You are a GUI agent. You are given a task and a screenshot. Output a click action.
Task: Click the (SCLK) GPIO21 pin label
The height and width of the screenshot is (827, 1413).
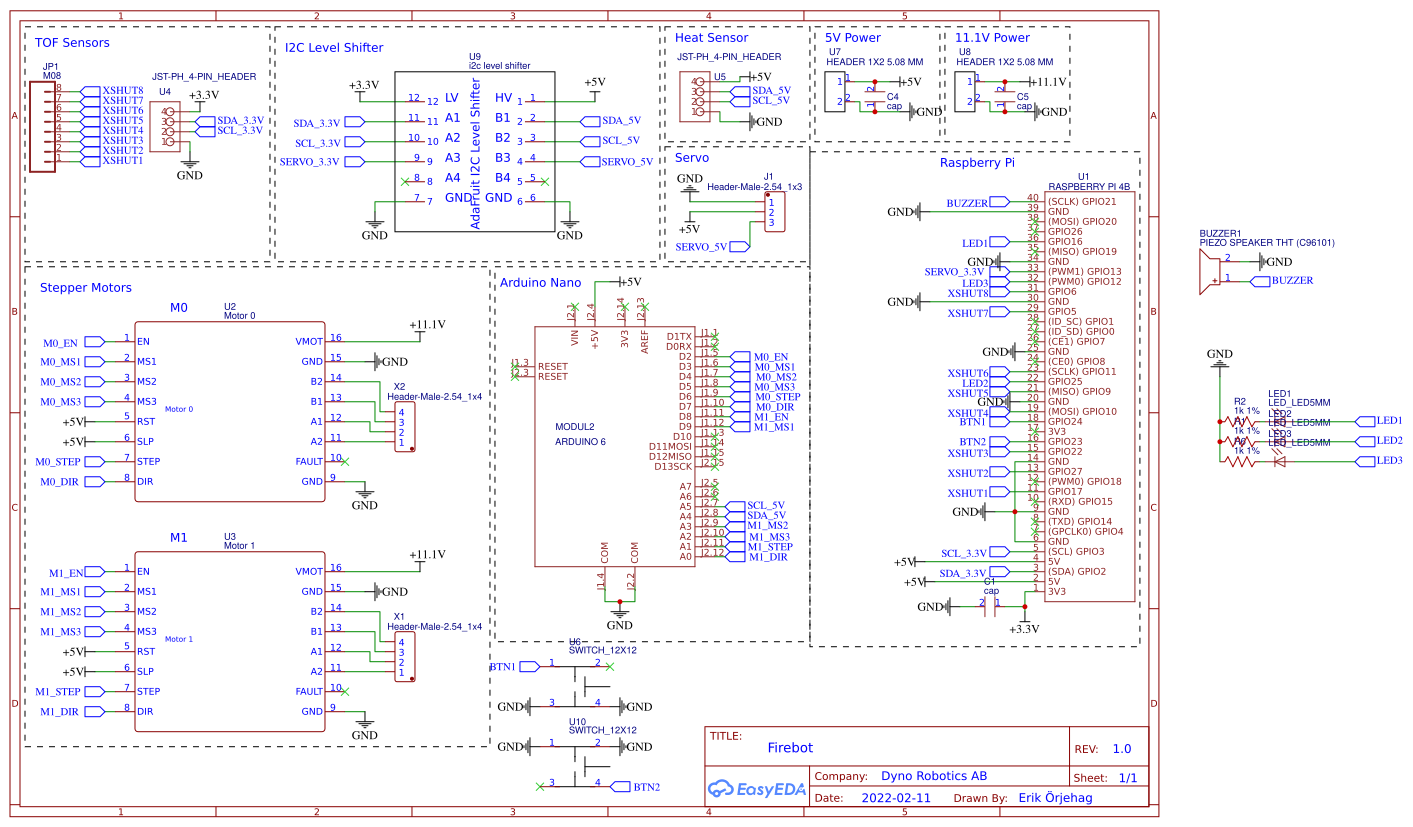coord(1082,202)
